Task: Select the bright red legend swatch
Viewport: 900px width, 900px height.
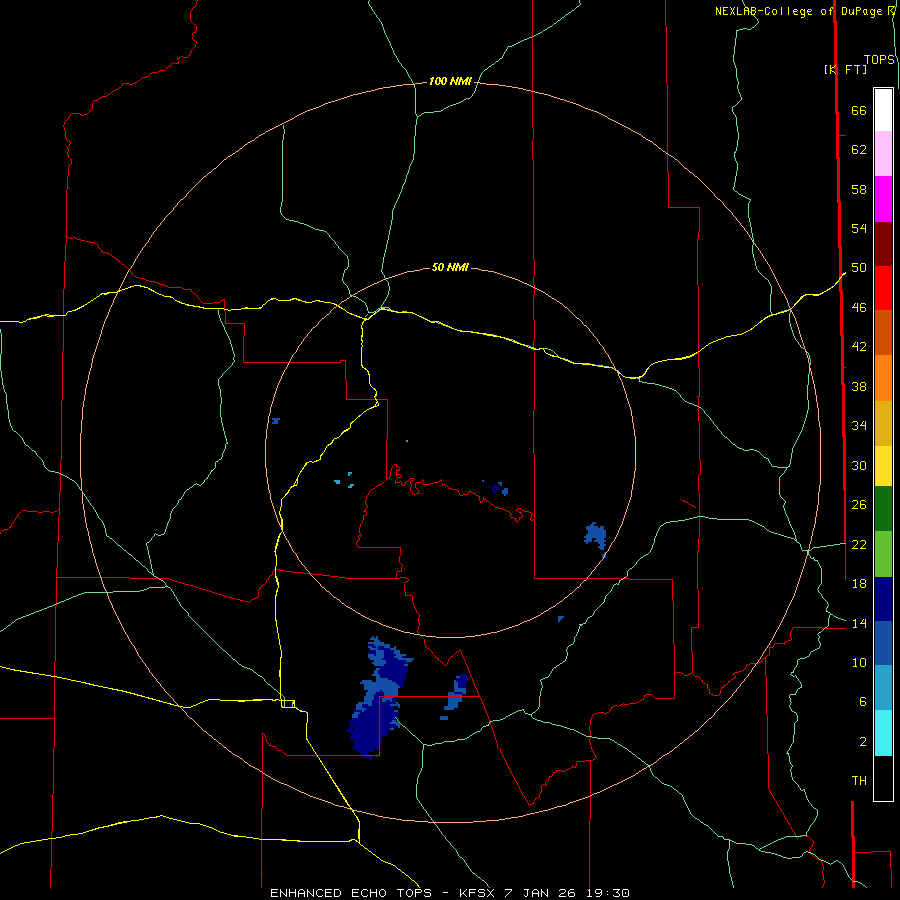Action: pyautogui.click(x=883, y=288)
